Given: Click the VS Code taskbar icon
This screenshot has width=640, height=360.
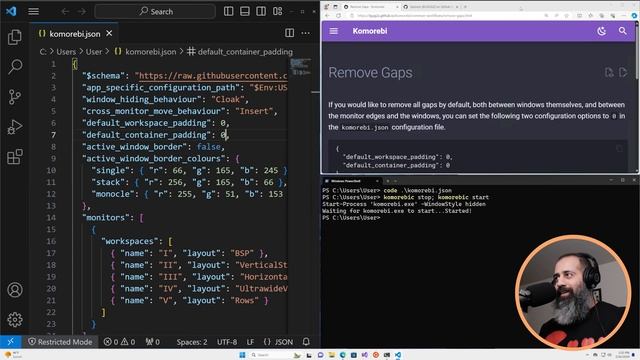Looking at the screenshot, I should (x=398, y=355).
